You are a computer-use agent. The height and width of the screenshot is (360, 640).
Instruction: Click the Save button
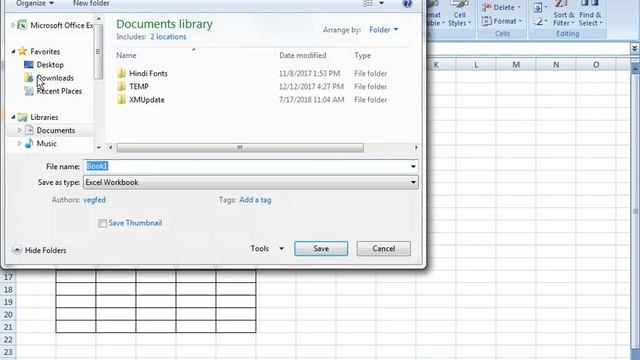pyautogui.click(x=321, y=249)
